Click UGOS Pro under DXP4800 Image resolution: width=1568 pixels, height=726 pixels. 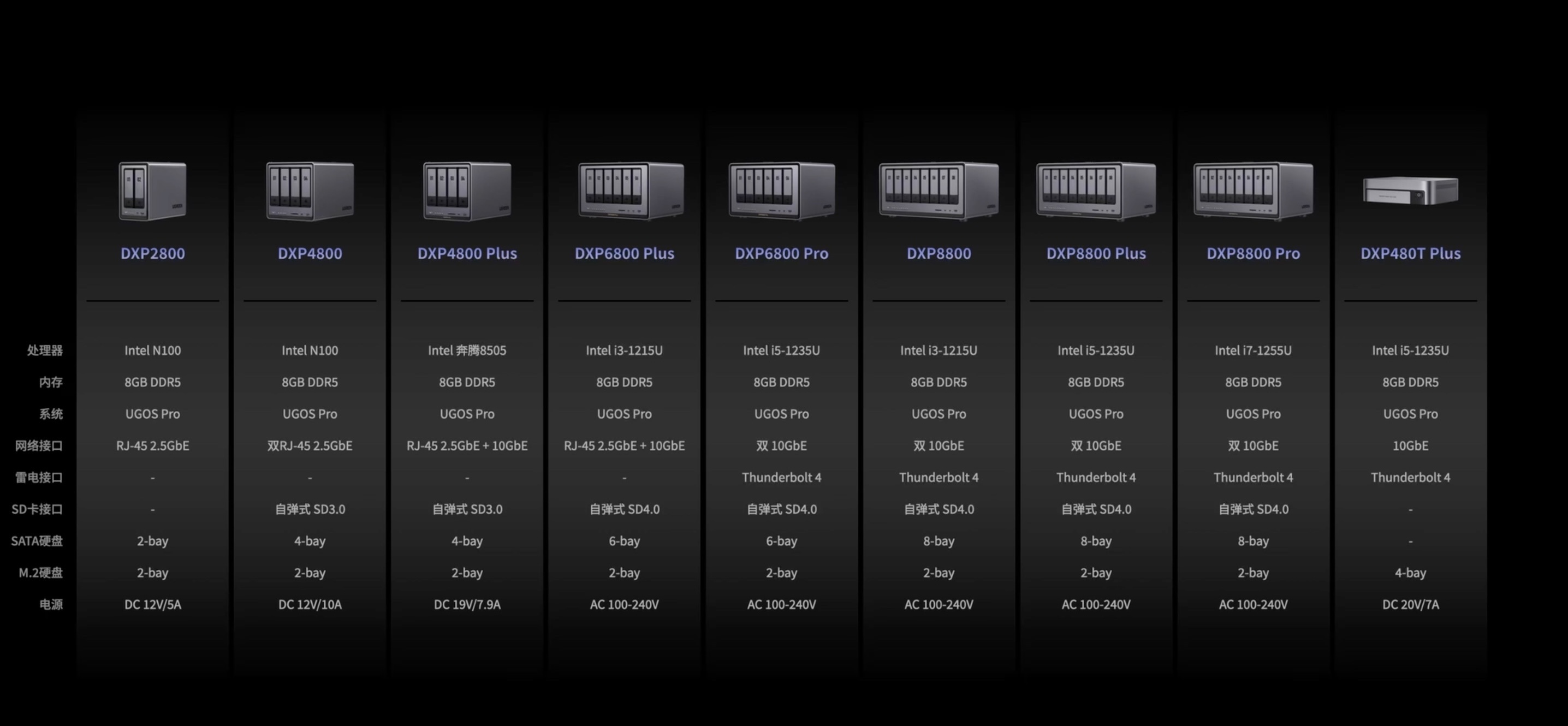point(310,414)
